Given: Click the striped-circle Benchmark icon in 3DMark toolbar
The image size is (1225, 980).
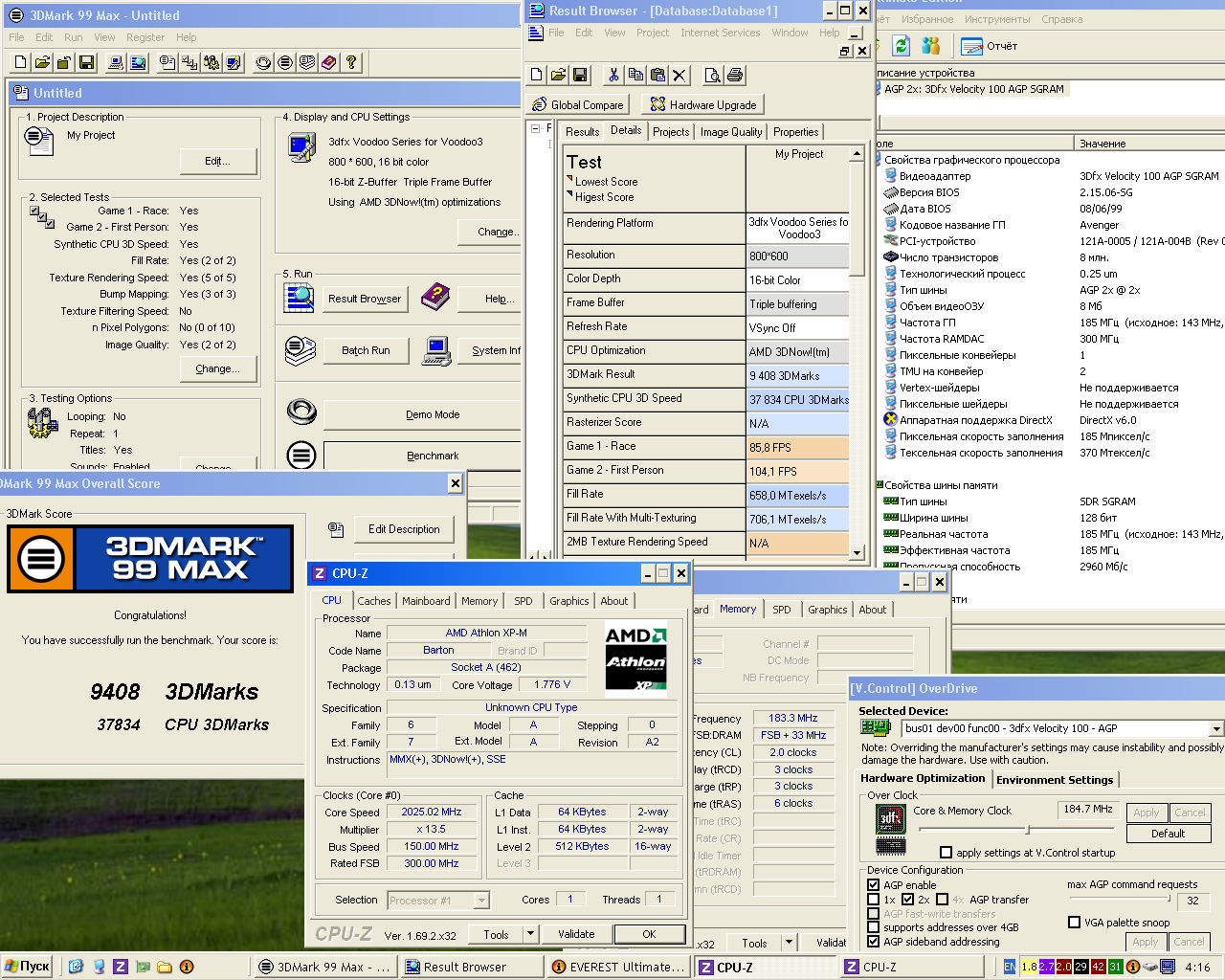Looking at the screenshot, I should pos(285,63).
